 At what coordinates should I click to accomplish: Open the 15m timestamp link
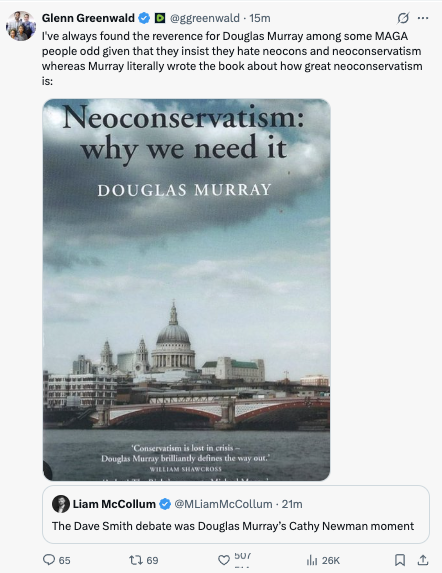tap(260, 18)
